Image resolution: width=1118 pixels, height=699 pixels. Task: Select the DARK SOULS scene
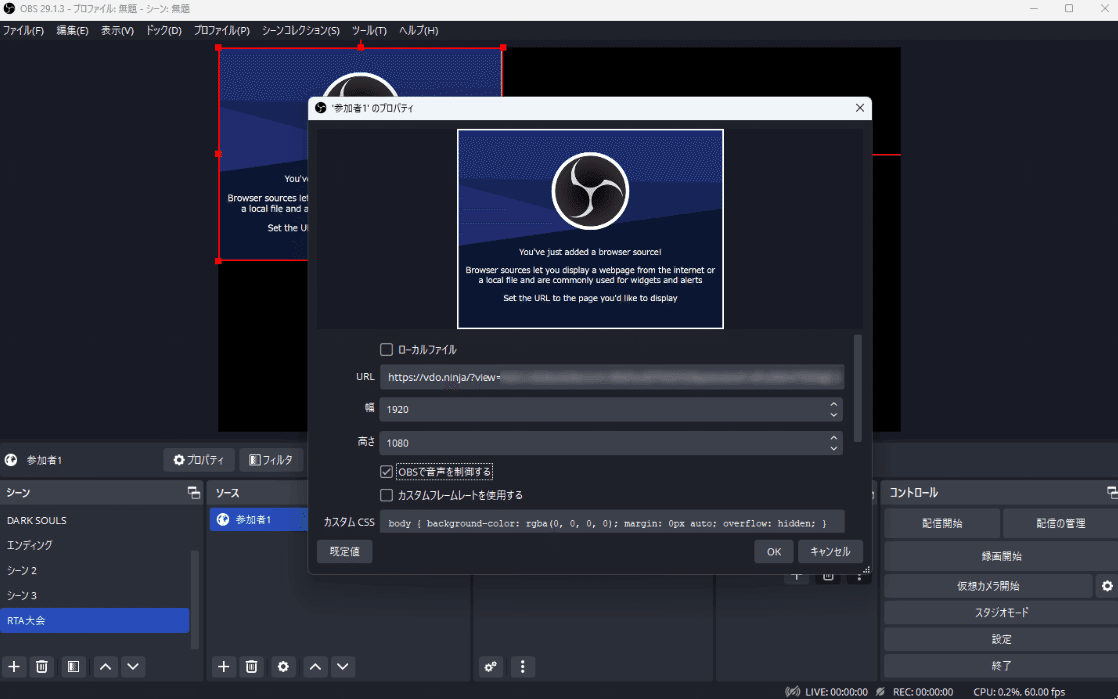pyautogui.click(x=95, y=520)
